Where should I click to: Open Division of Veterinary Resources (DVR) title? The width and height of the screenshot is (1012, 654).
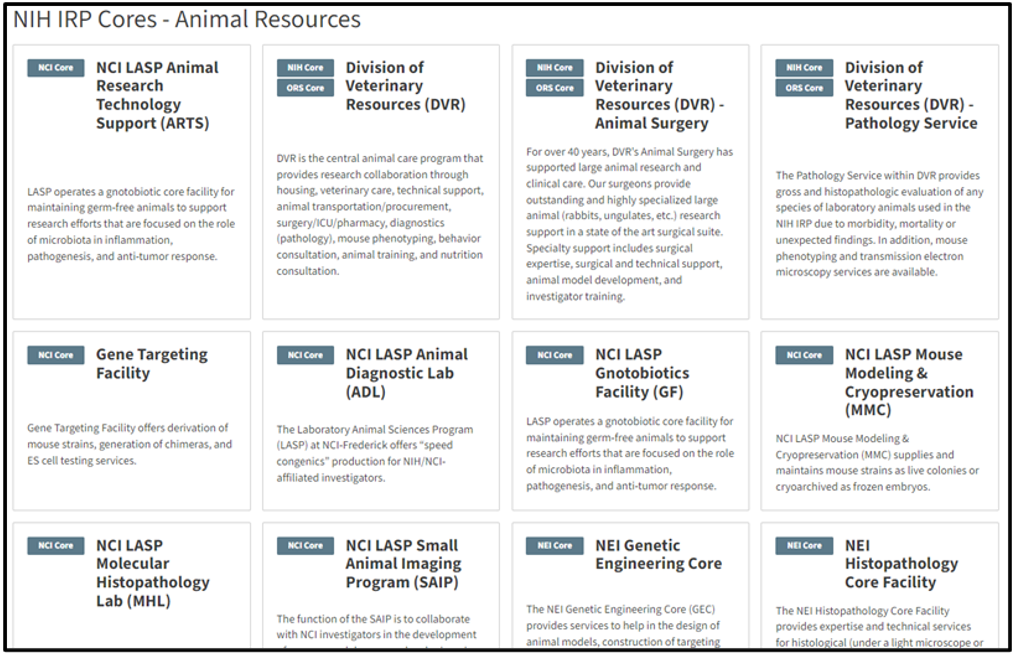click(405, 86)
